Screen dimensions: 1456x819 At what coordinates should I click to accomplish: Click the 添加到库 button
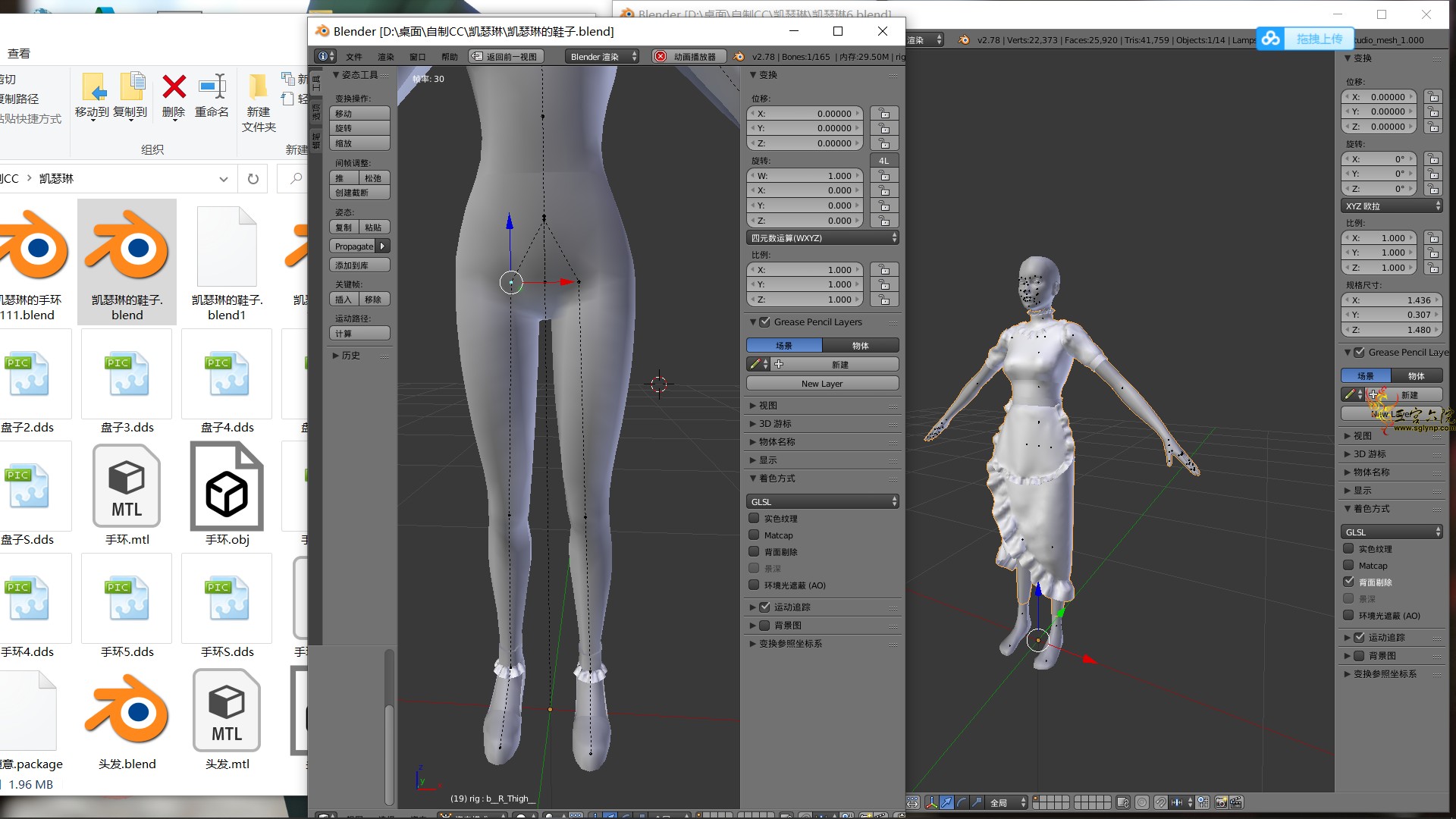tap(359, 265)
